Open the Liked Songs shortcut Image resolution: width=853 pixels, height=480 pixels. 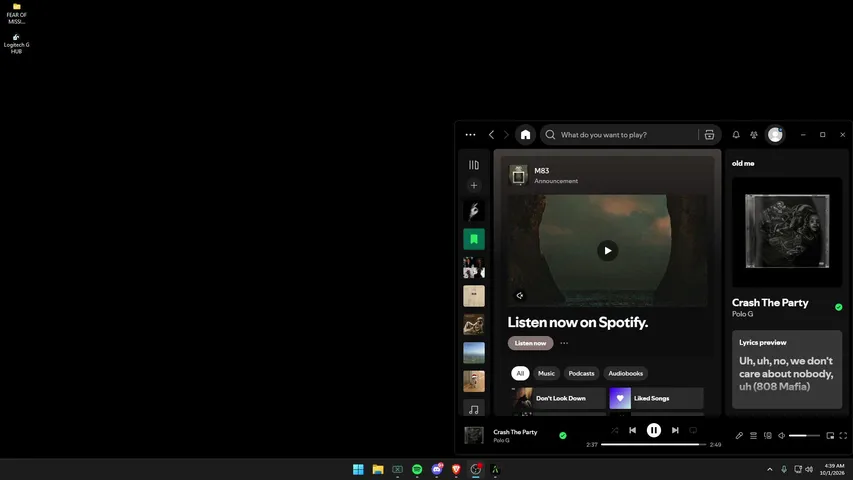click(x=656, y=398)
